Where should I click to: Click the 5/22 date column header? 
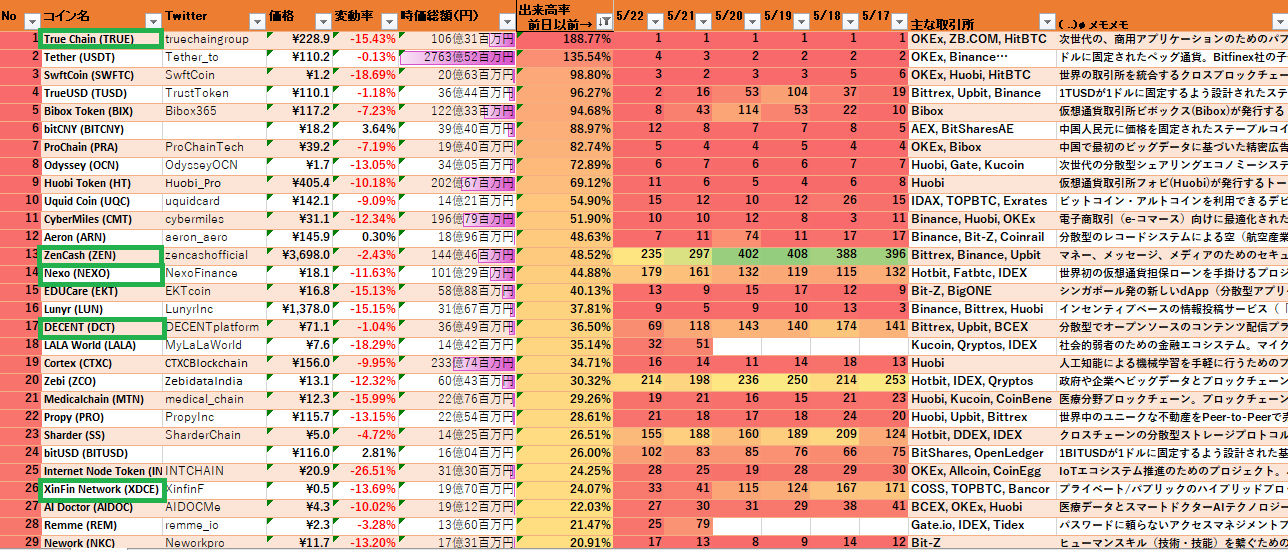(632, 17)
